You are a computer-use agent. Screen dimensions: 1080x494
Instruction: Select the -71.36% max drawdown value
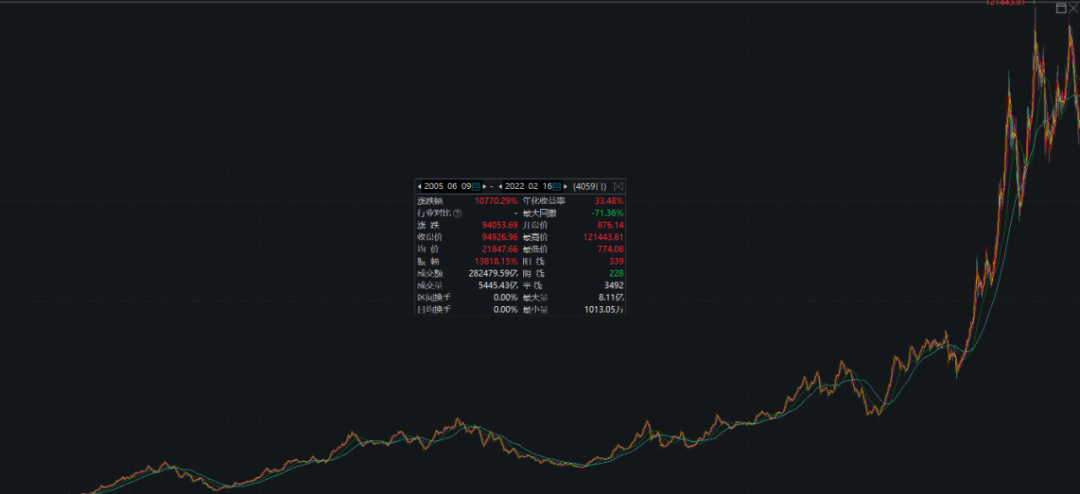click(608, 214)
